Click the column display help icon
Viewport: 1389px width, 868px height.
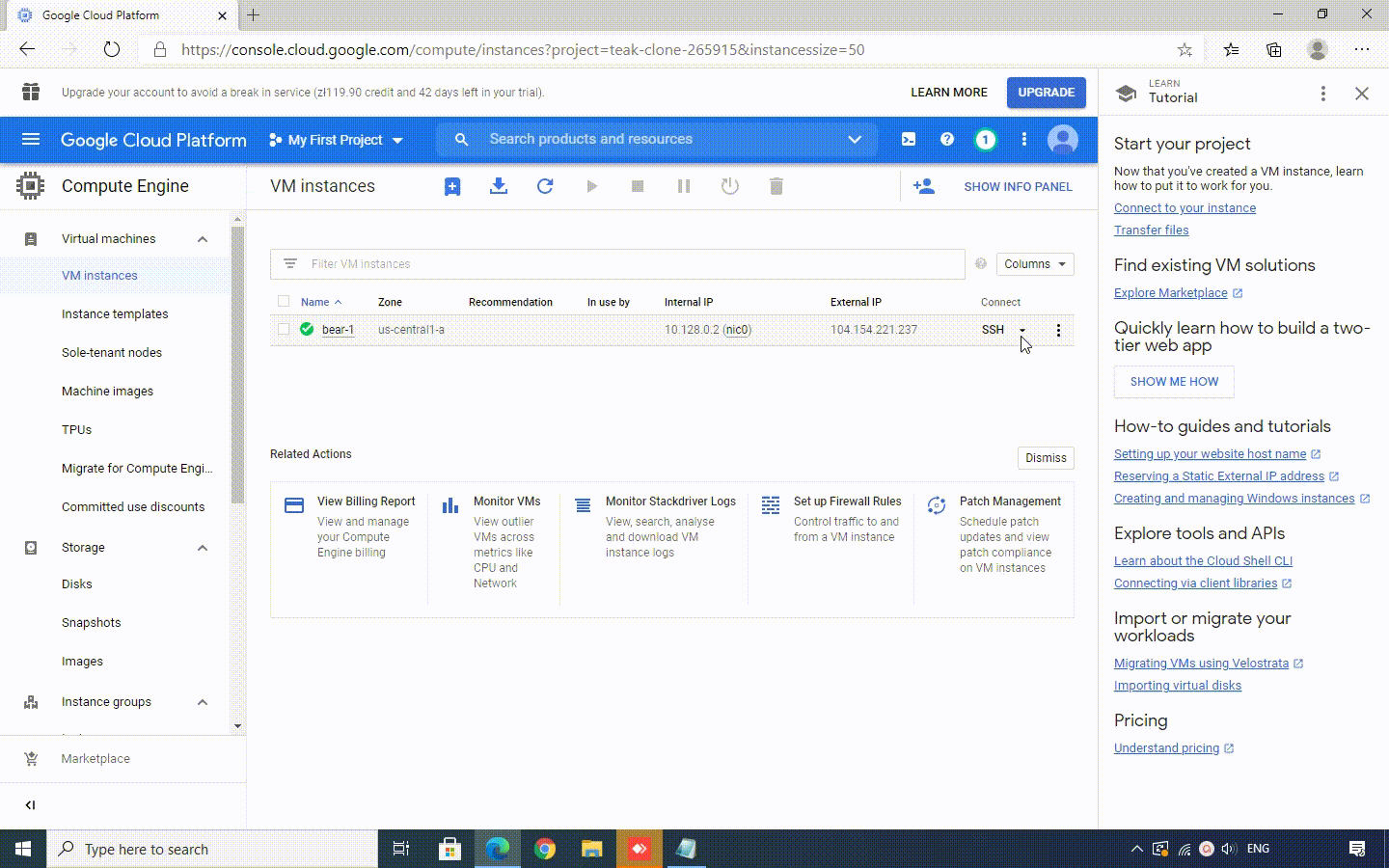click(981, 263)
